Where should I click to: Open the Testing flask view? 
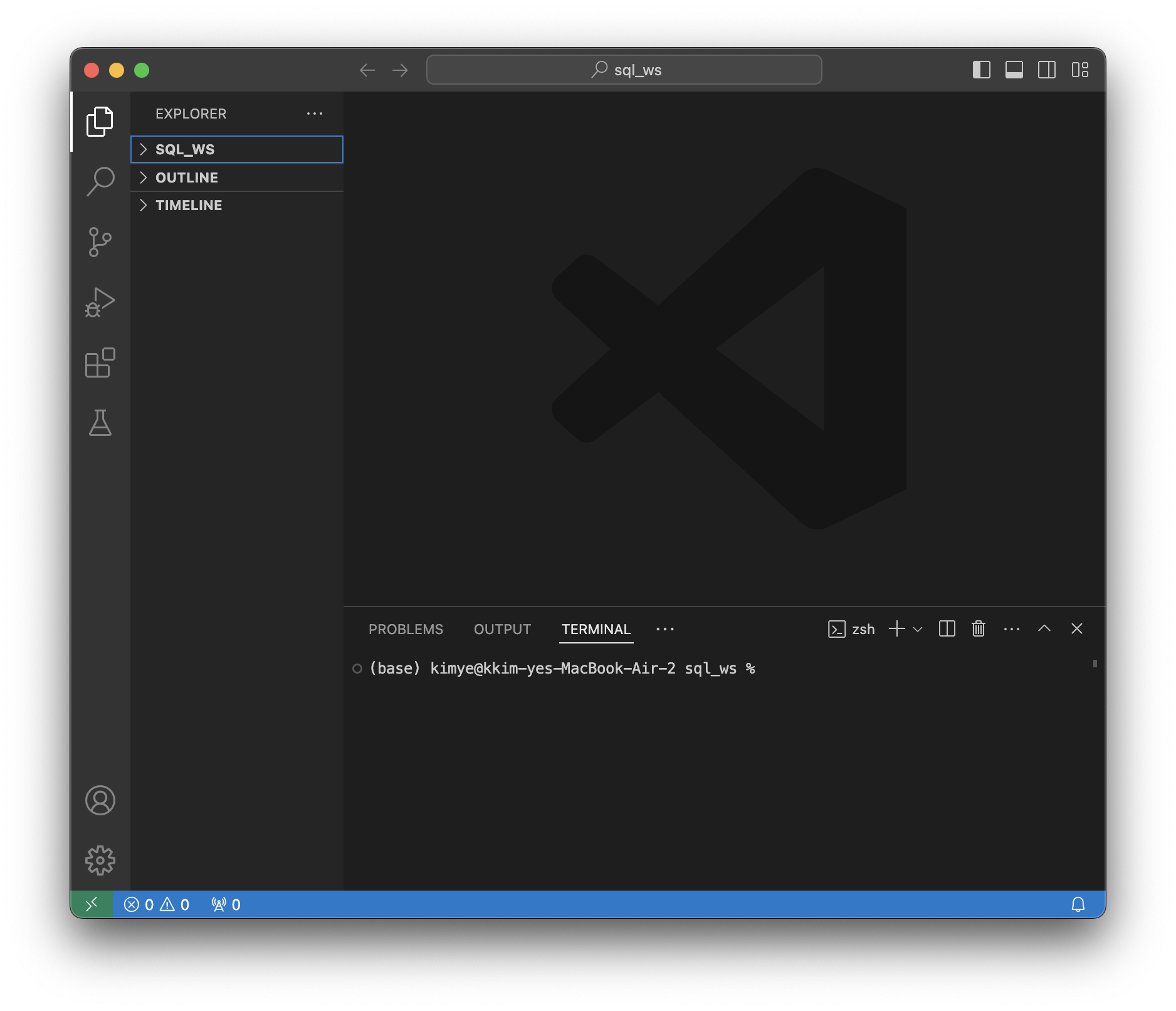(100, 423)
